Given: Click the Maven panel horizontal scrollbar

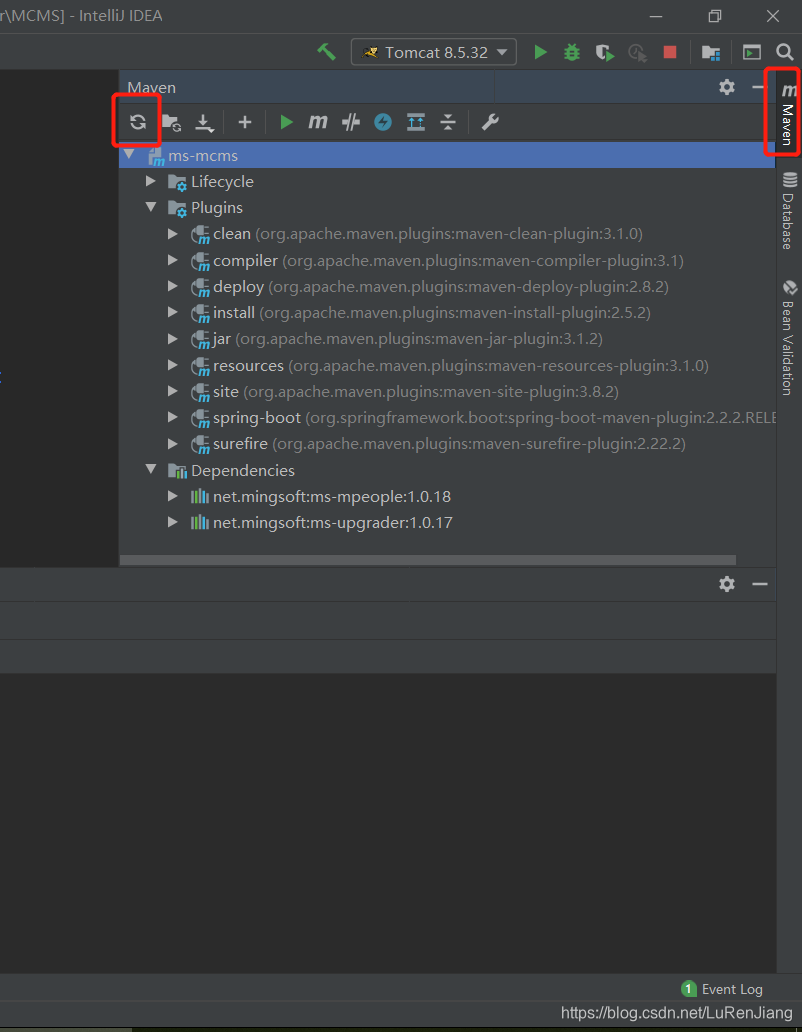Looking at the screenshot, I should [428, 560].
